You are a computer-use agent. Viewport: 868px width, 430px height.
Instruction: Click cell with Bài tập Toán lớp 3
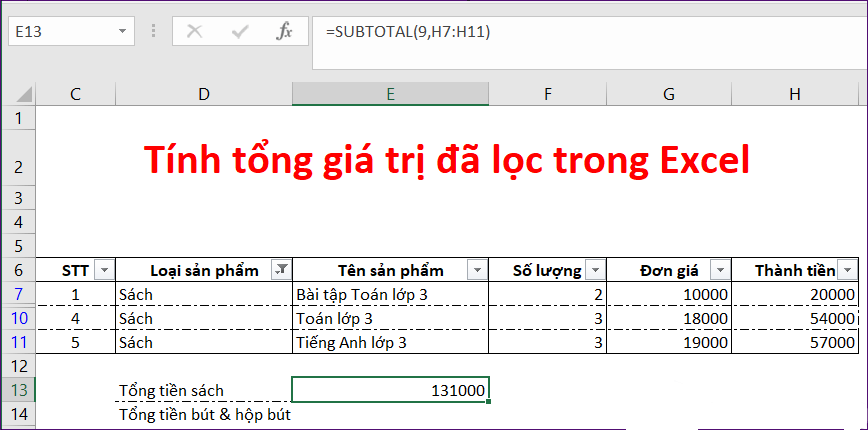tap(390, 294)
